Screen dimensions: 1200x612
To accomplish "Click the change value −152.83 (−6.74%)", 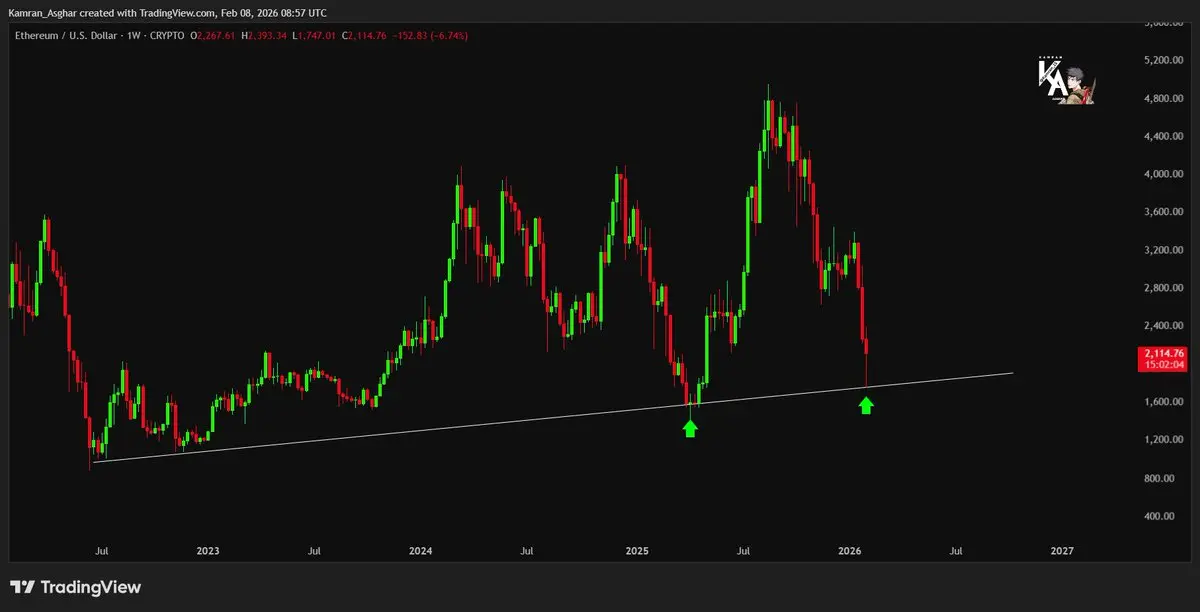I will tap(432, 36).
